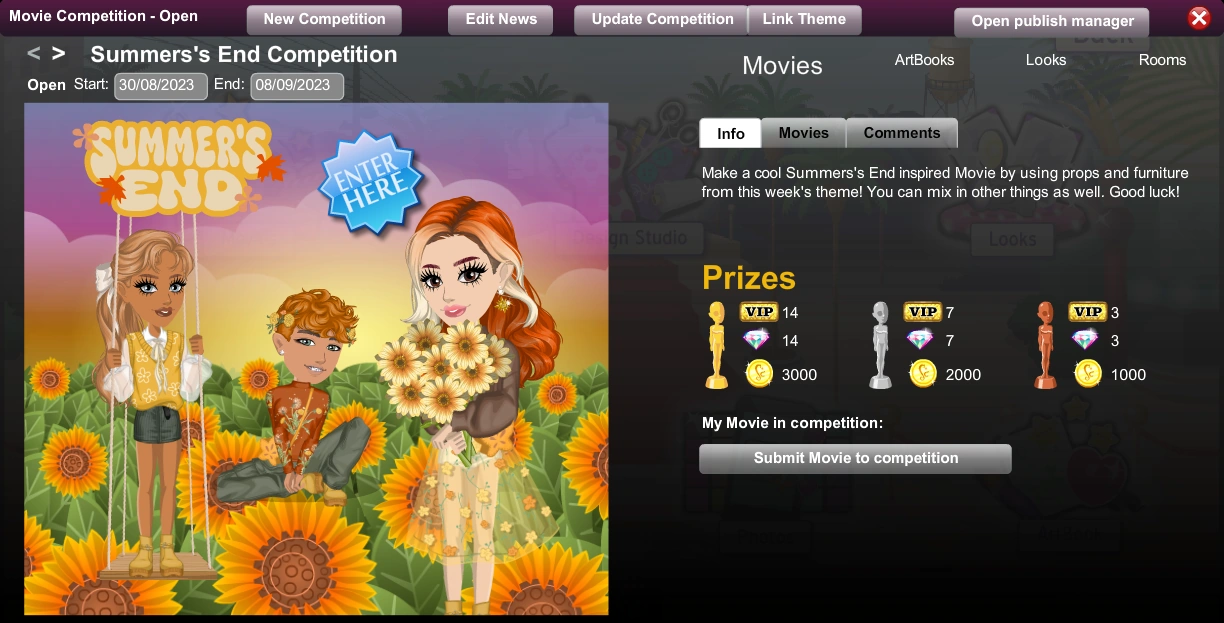Screen dimensions: 1224x623
Task: Click the New Competition button
Action: pos(324,19)
